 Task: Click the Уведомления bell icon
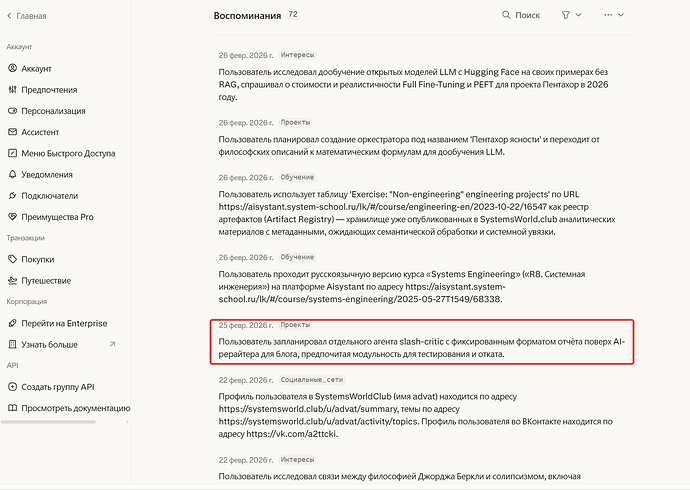[x=12, y=175]
